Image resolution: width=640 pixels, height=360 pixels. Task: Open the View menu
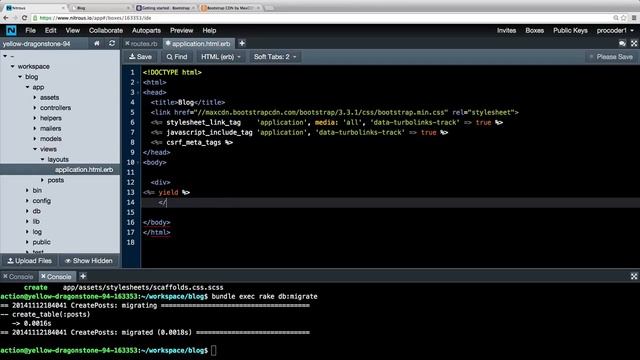[x=73, y=31]
